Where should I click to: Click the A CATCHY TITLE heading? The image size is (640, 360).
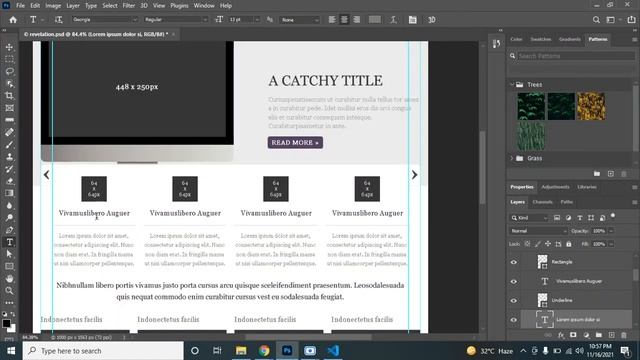pos(326,81)
